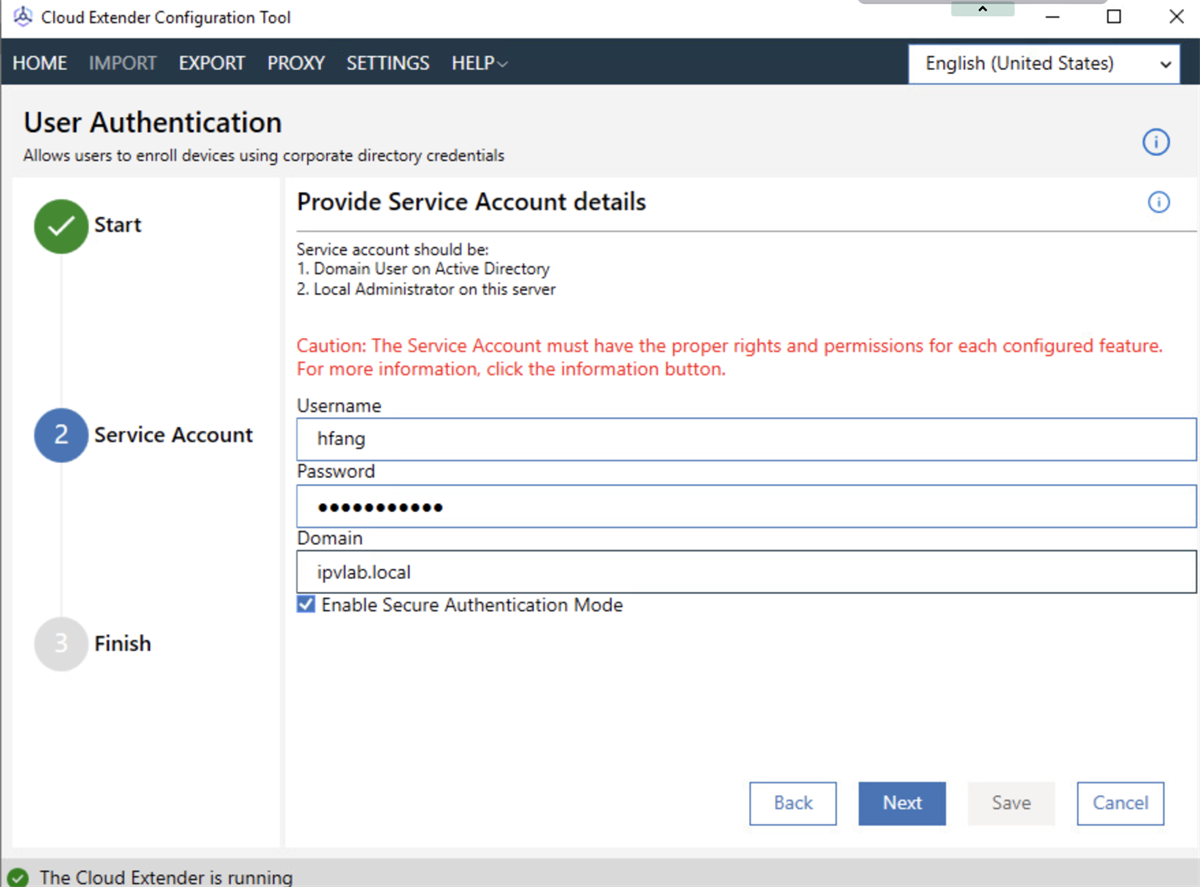
Task: Open the PROXY menu item
Action: pos(296,63)
